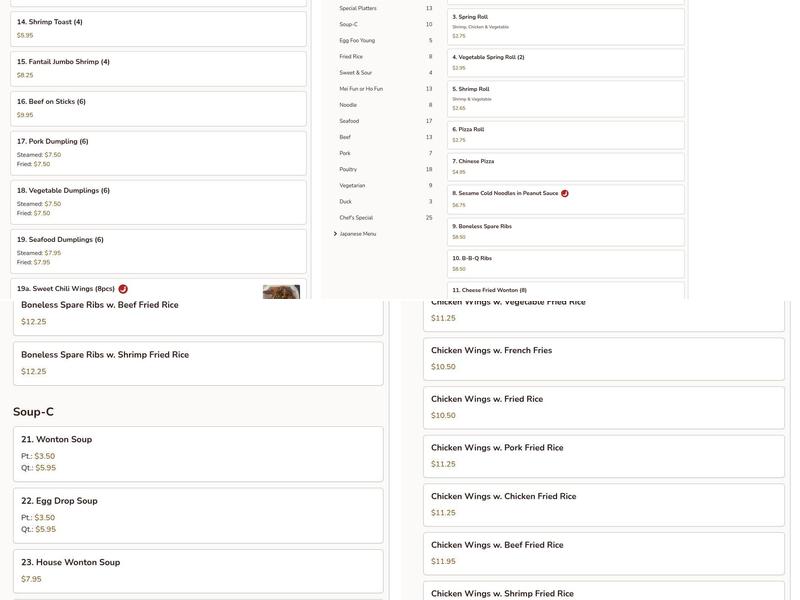Choose 15. Fantail Jumbo Shrimp item

[x=158, y=68]
